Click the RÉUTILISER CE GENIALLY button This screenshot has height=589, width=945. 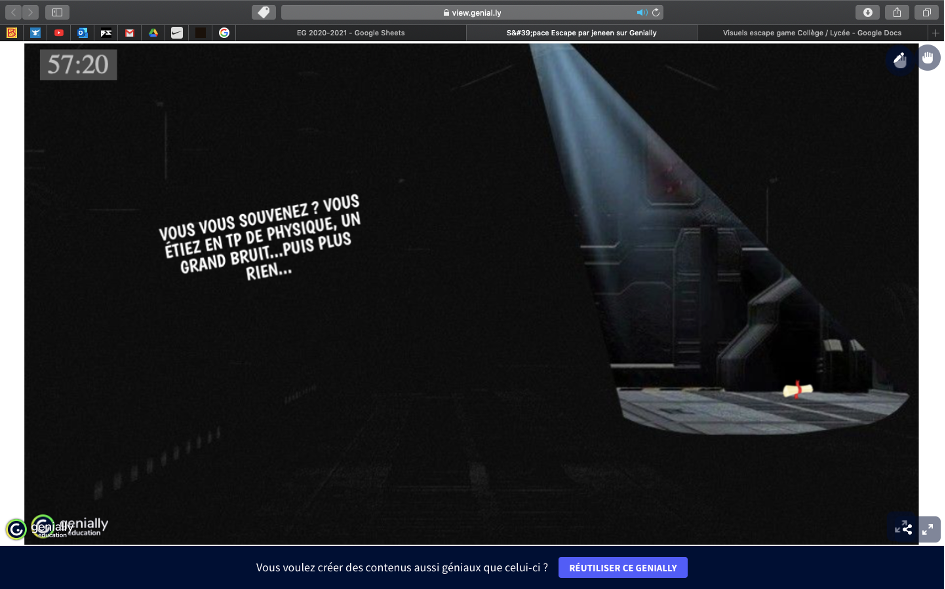(623, 568)
